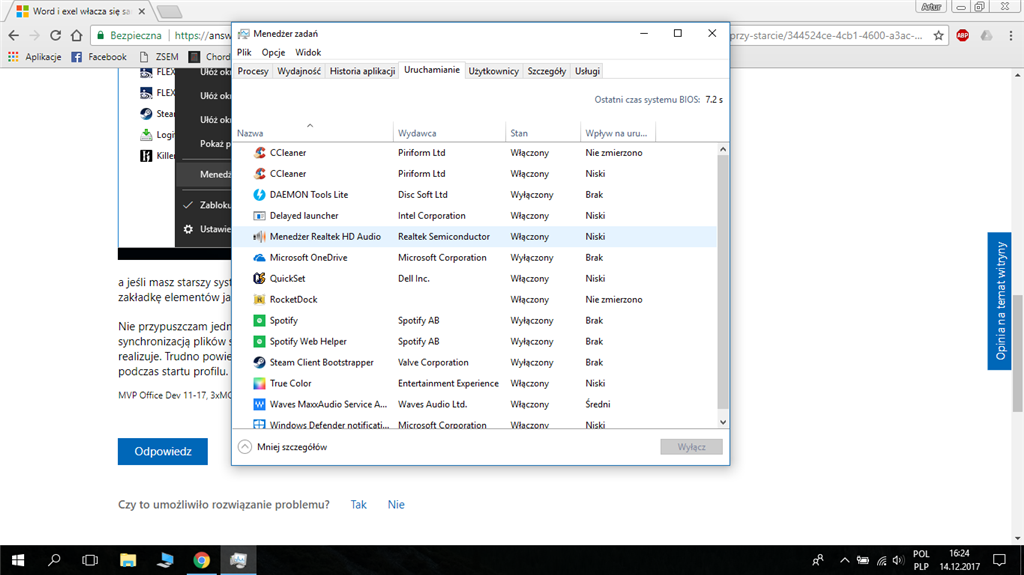Open File Explorer from taskbar
The width and height of the screenshot is (1024, 575).
pyautogui.click(x=128, y=560)
